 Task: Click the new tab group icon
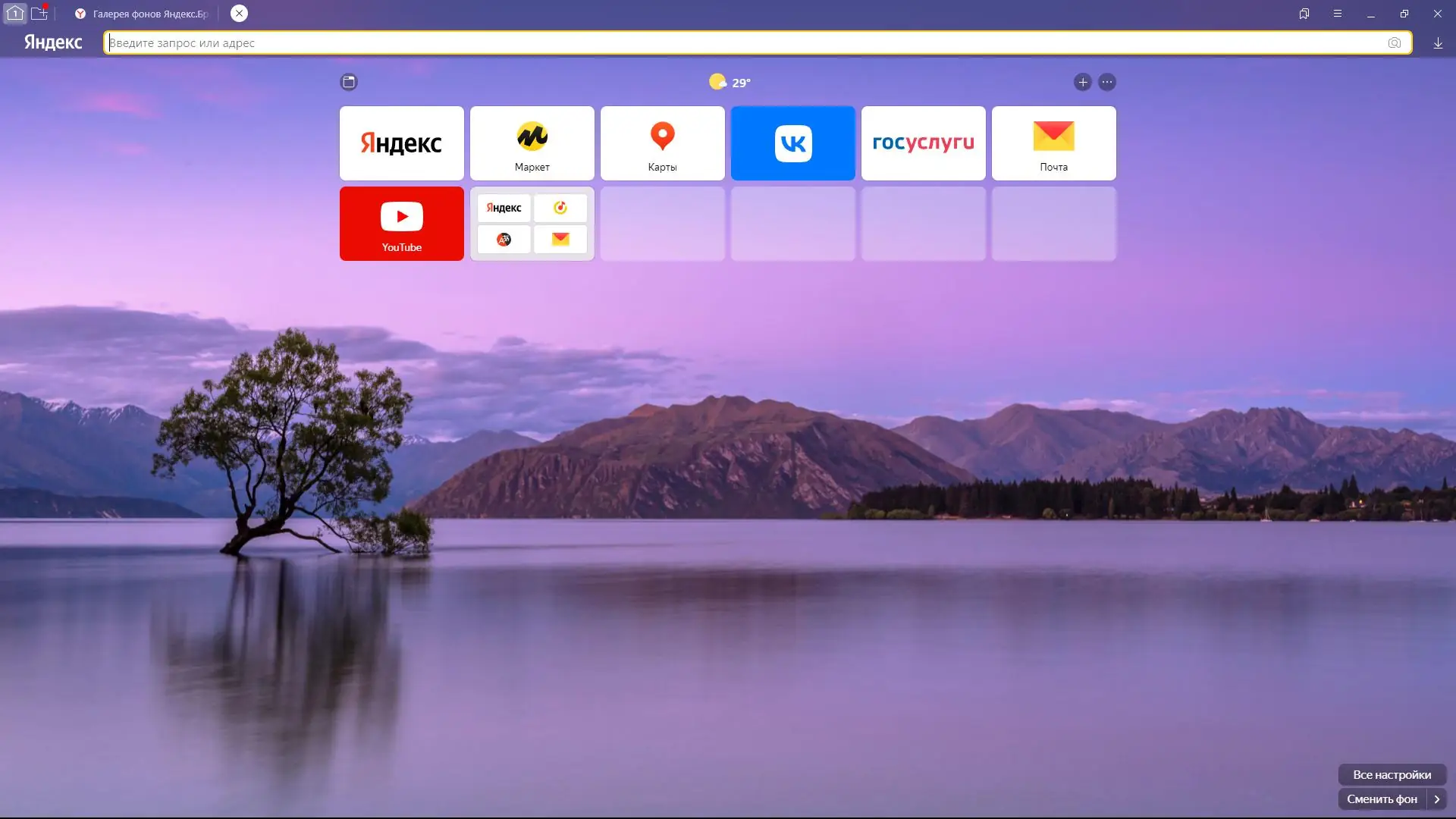click(39, 13)
